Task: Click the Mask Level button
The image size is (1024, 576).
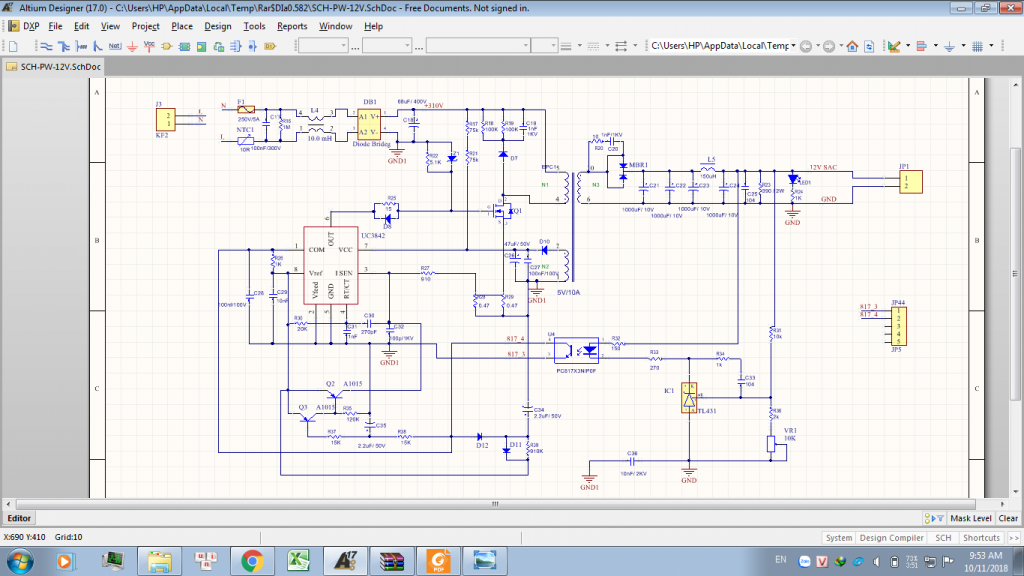Action: 970,518
